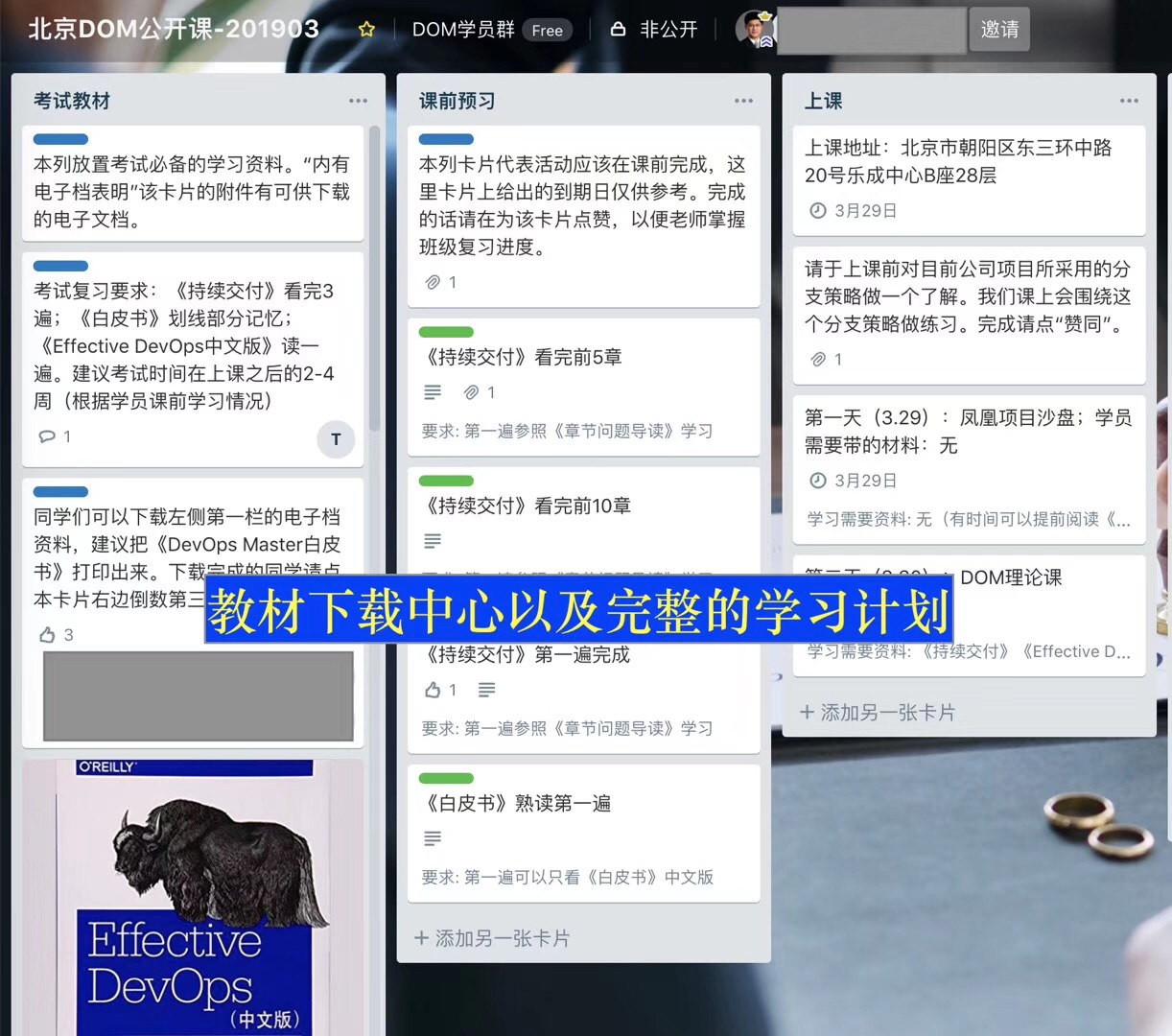Click thumbs-up icon on 《持续交付》第一遍完成 card
Image resolution: width=1172 pixels, height=1036 pixels.
tap(433, 690)
